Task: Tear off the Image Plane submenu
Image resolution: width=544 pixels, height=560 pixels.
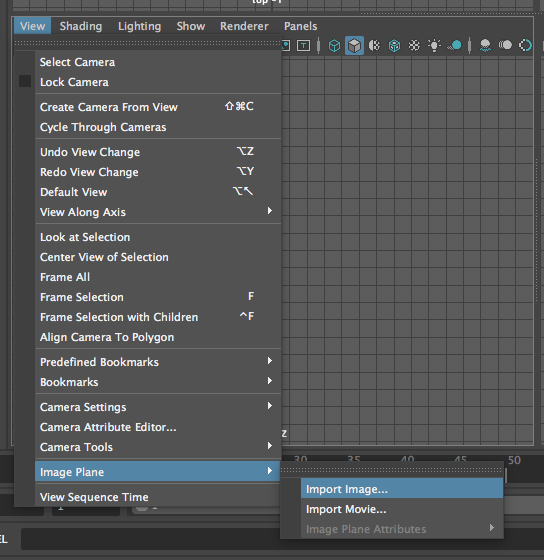Action: tap(392, 470)
